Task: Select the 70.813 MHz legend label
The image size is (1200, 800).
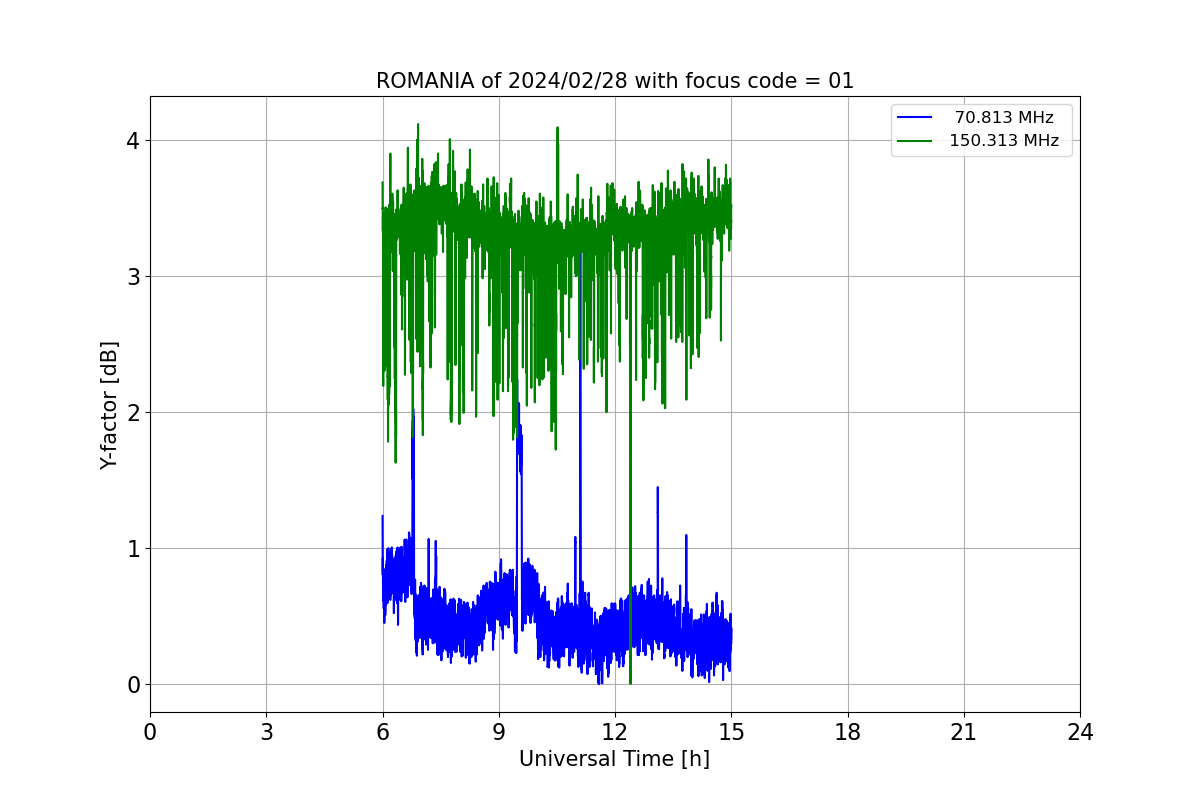Action: coord(1004,118)
